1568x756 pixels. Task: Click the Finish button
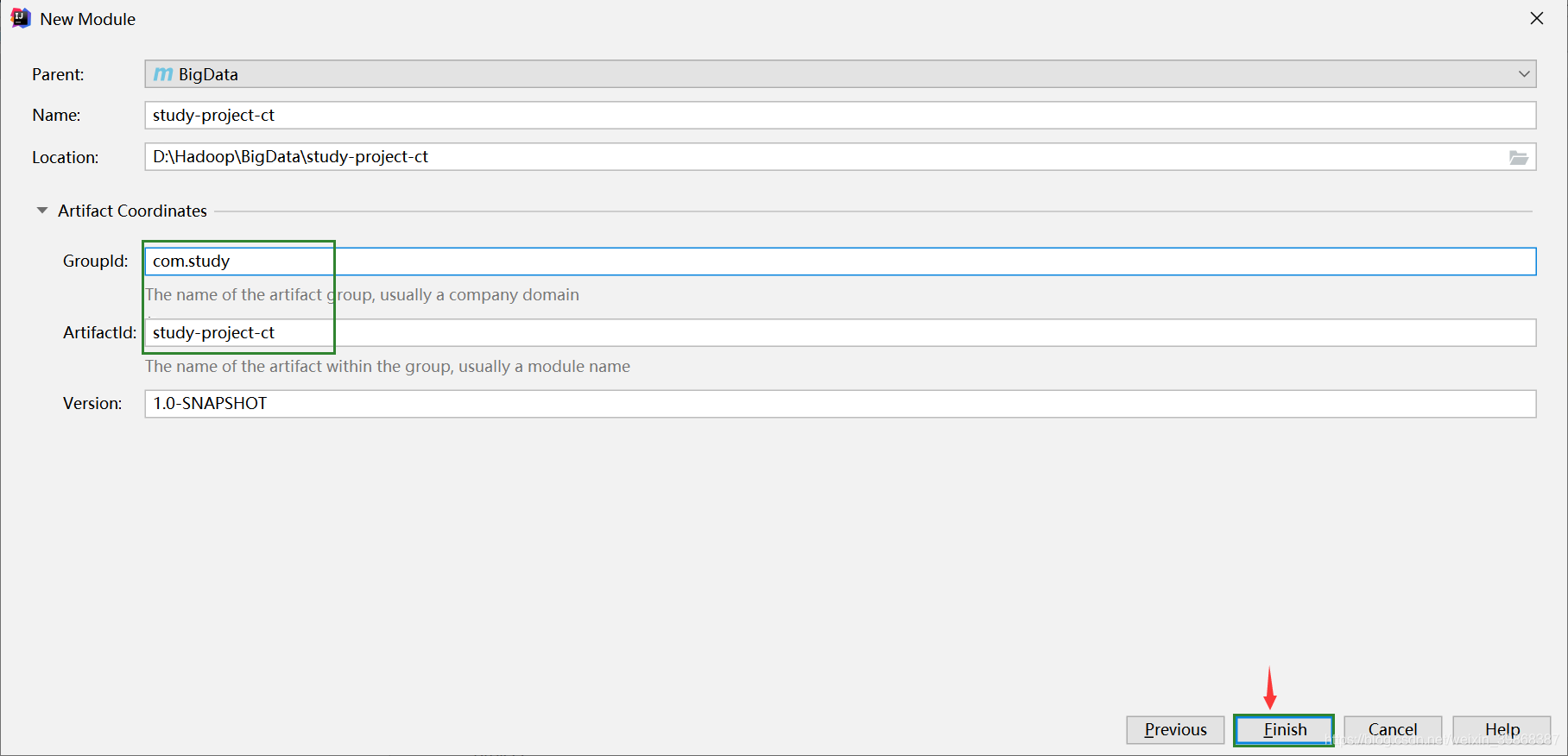click(1284, 730)
